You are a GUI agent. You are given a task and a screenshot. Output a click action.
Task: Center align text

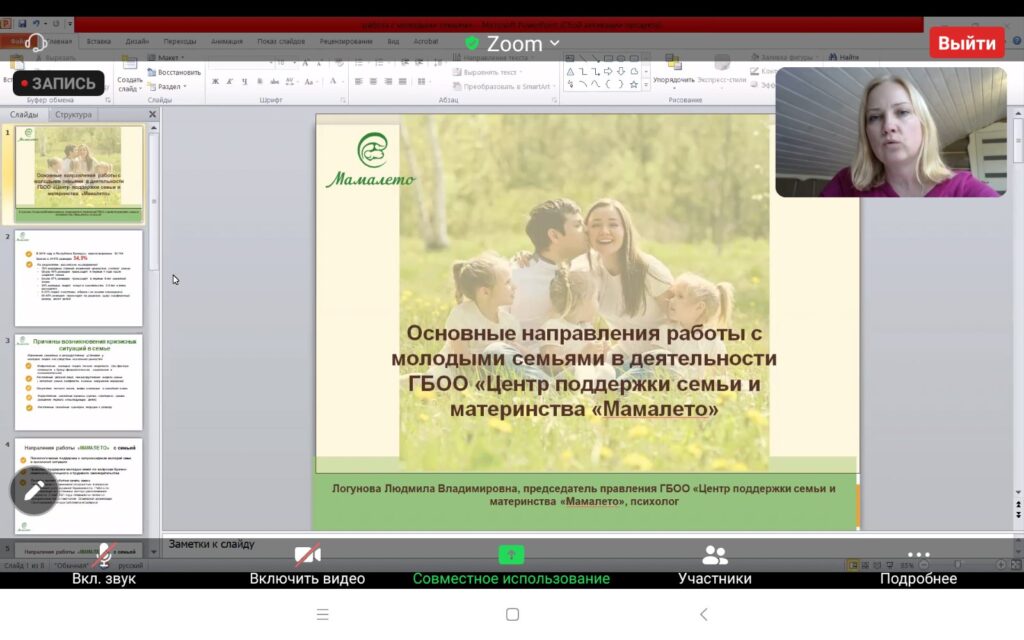pos(373,82)
